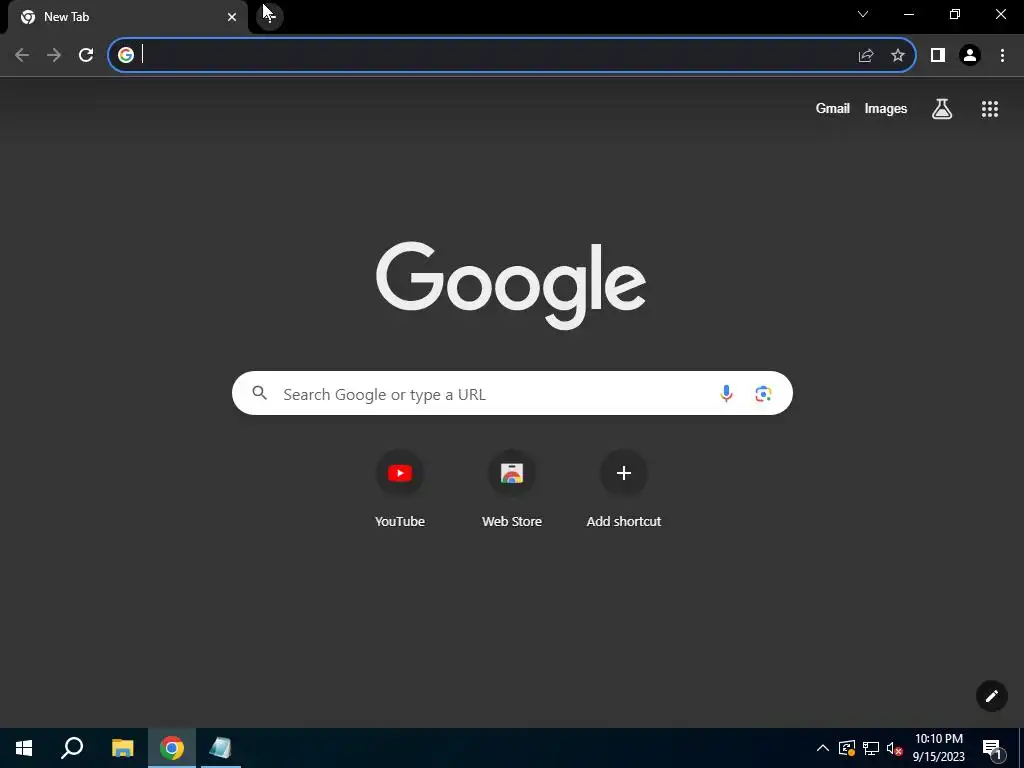Image resolution: width=1024 pixels, height=768 pixels.
Task: Show hidden system tray icons
Action: click(x=823, y=748)
